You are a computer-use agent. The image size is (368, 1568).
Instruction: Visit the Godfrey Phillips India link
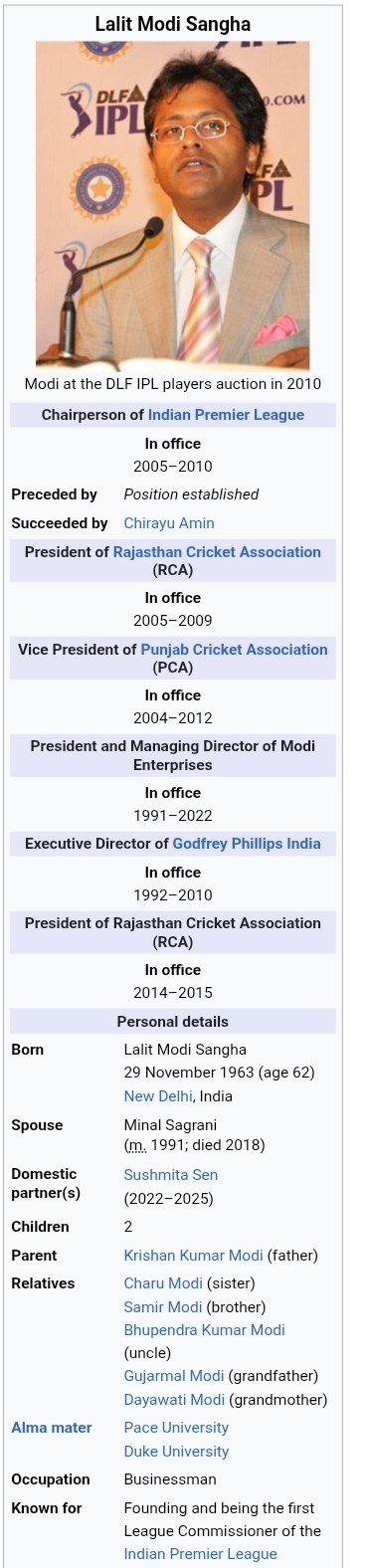(247, 844)
